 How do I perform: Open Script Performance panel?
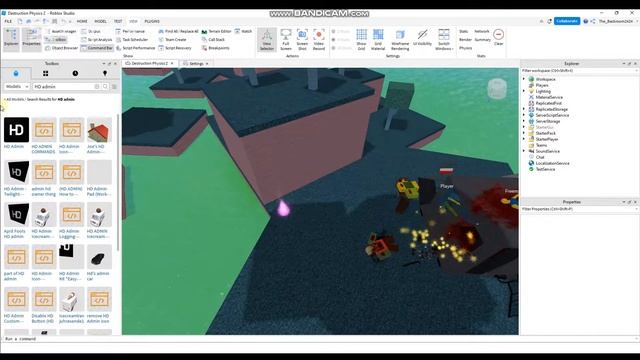(136, 48)
